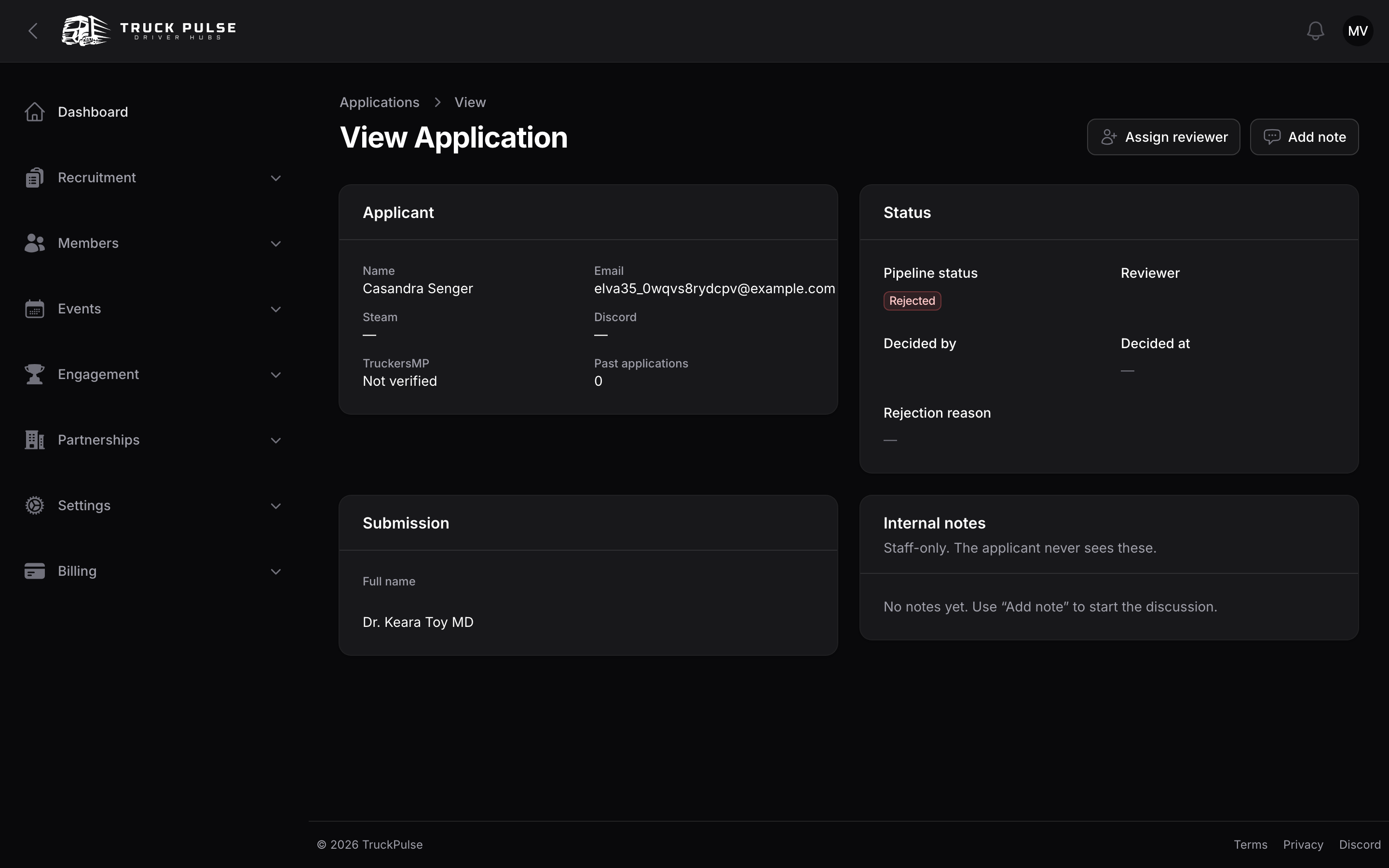Click the Pipeline status label

coord(930,273)
